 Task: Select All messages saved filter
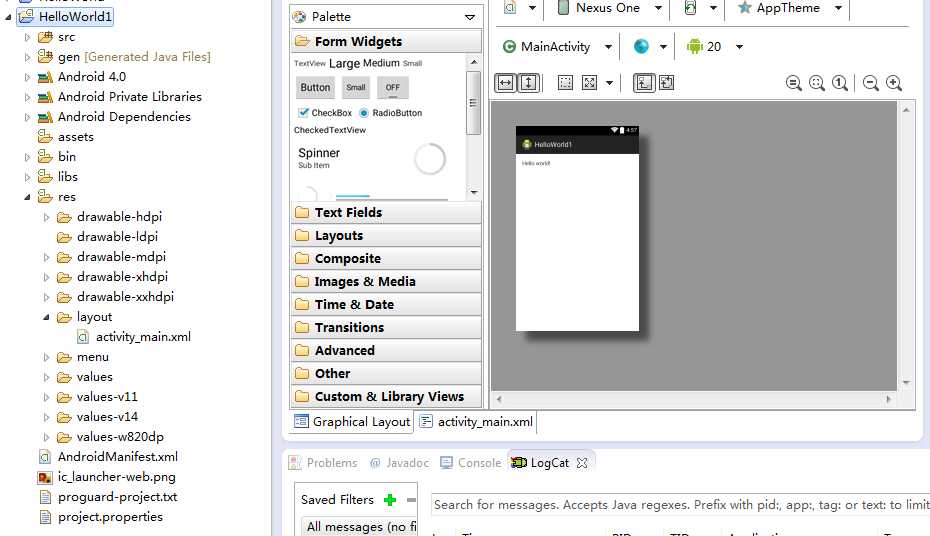point(359,527)
